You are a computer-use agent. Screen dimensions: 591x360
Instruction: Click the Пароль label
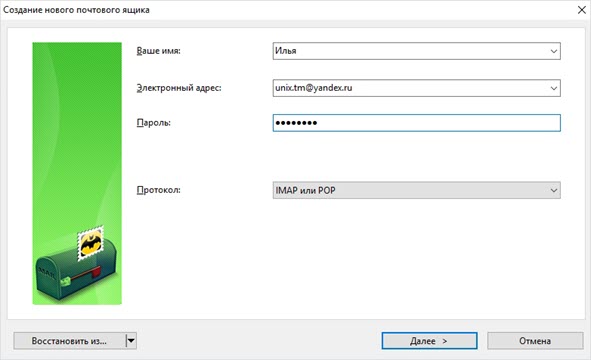point(153,123)
